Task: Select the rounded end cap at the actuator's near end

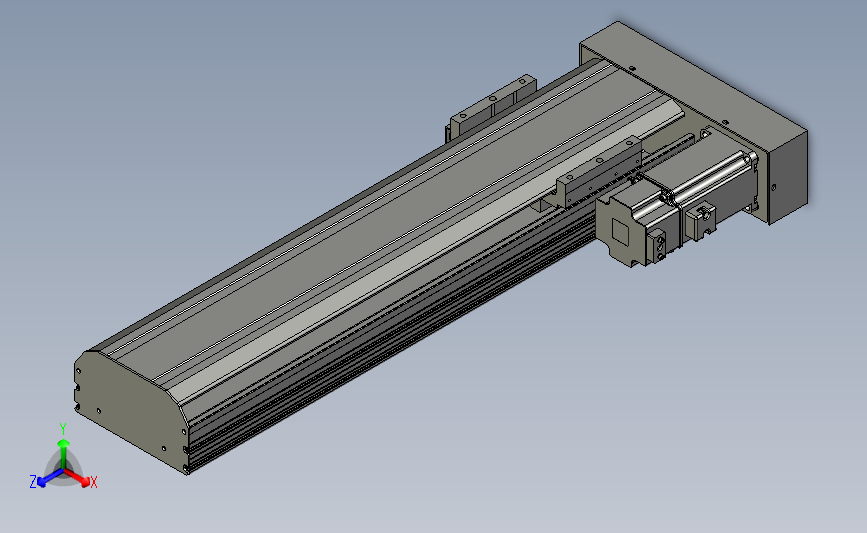Action: (130, 412)
